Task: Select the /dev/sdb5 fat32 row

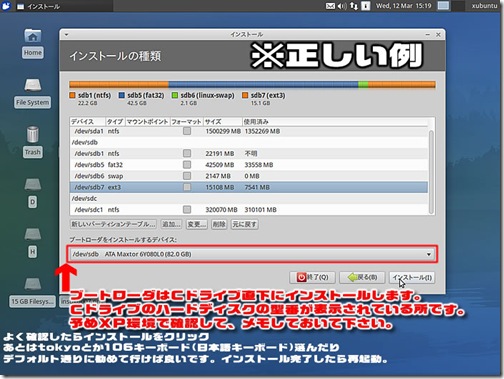Action: (249, 165)
